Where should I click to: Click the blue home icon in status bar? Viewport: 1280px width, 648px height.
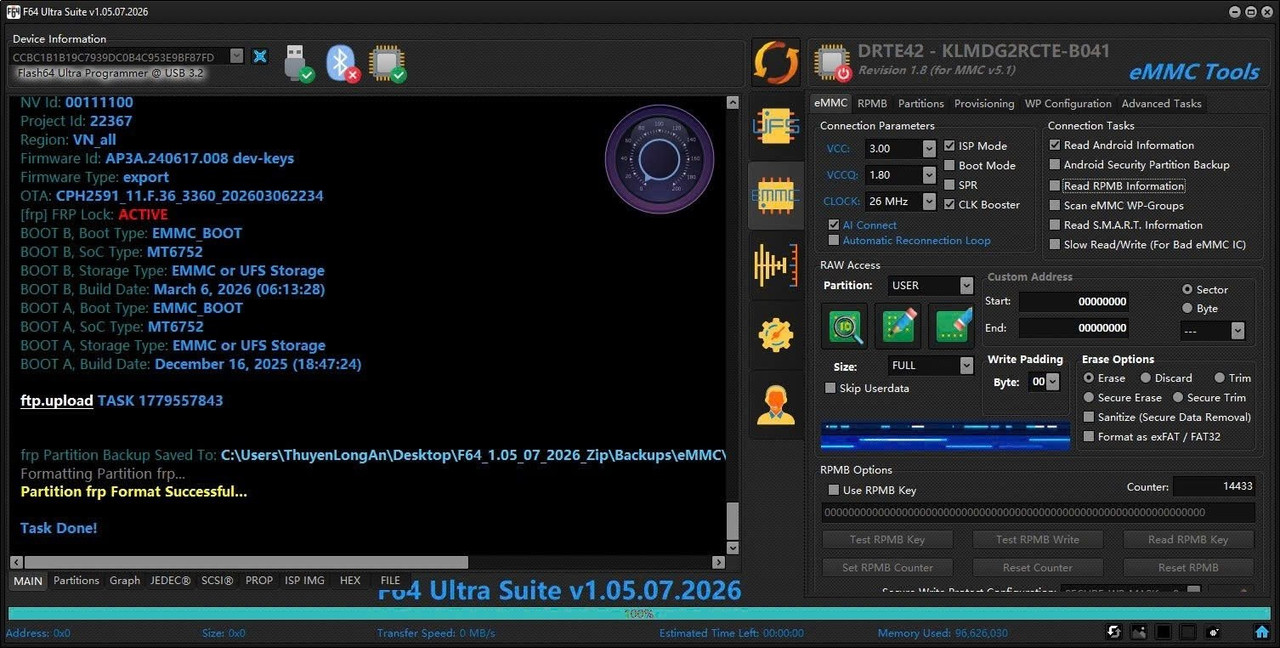point(1263,632)
